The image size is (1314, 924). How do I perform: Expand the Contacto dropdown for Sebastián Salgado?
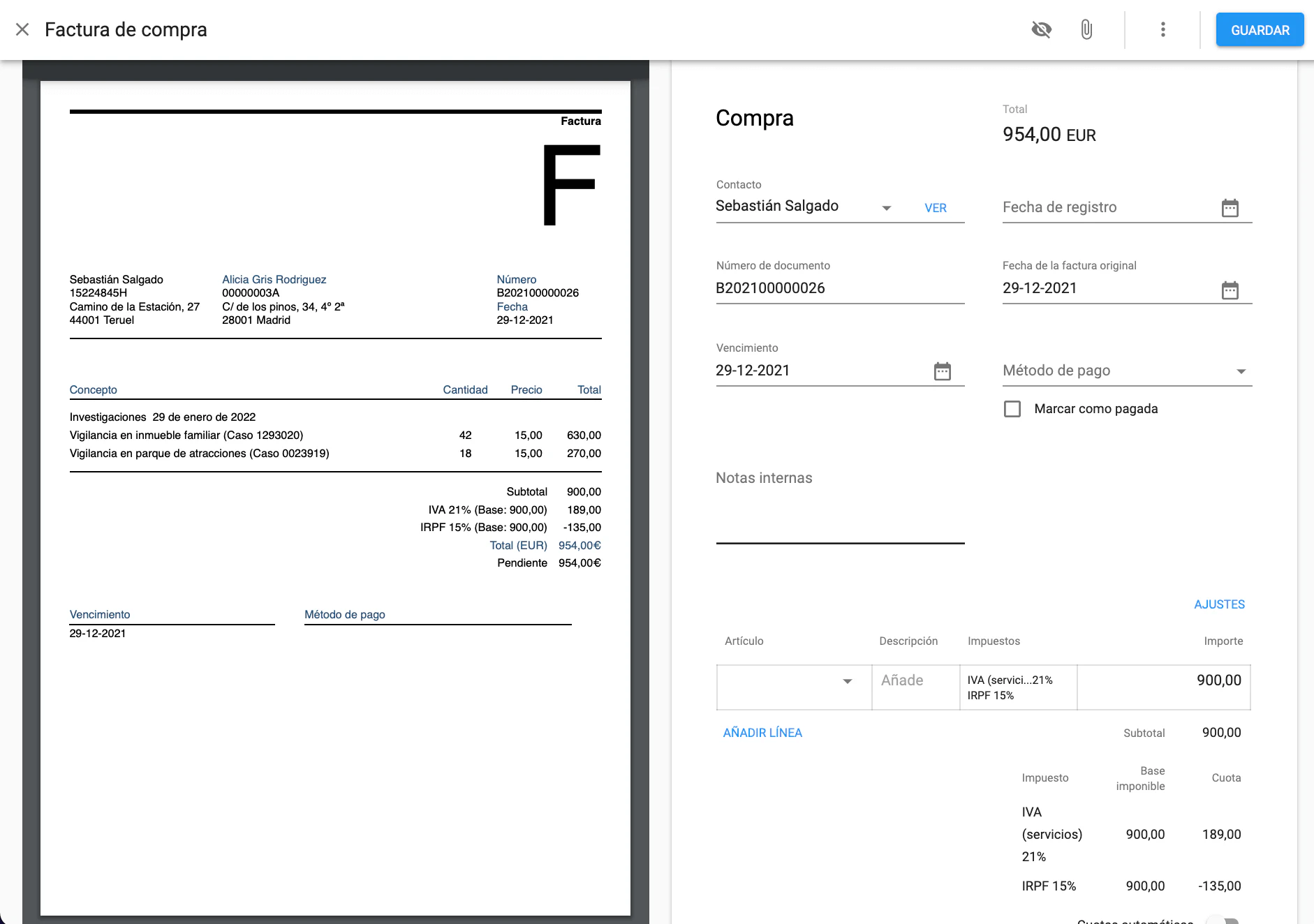(x=886, y=208)
